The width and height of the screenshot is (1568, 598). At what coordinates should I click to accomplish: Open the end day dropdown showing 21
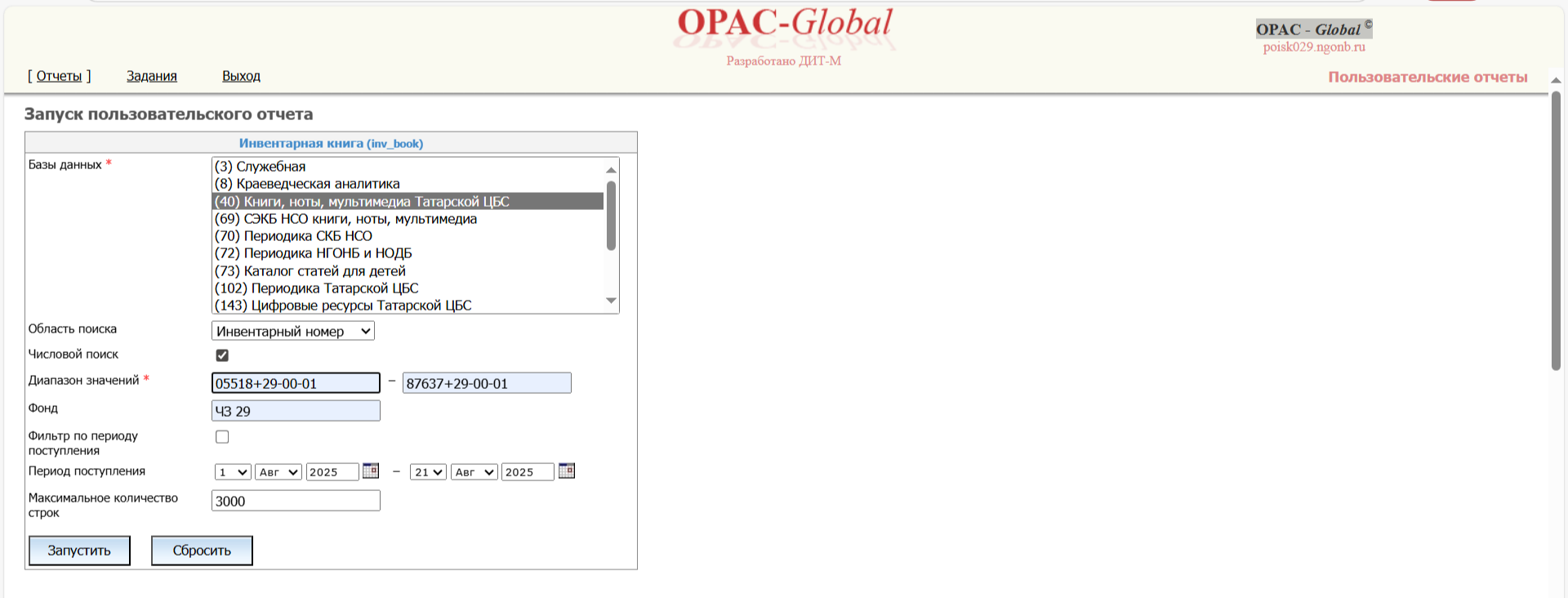click(x=428, y=472)
